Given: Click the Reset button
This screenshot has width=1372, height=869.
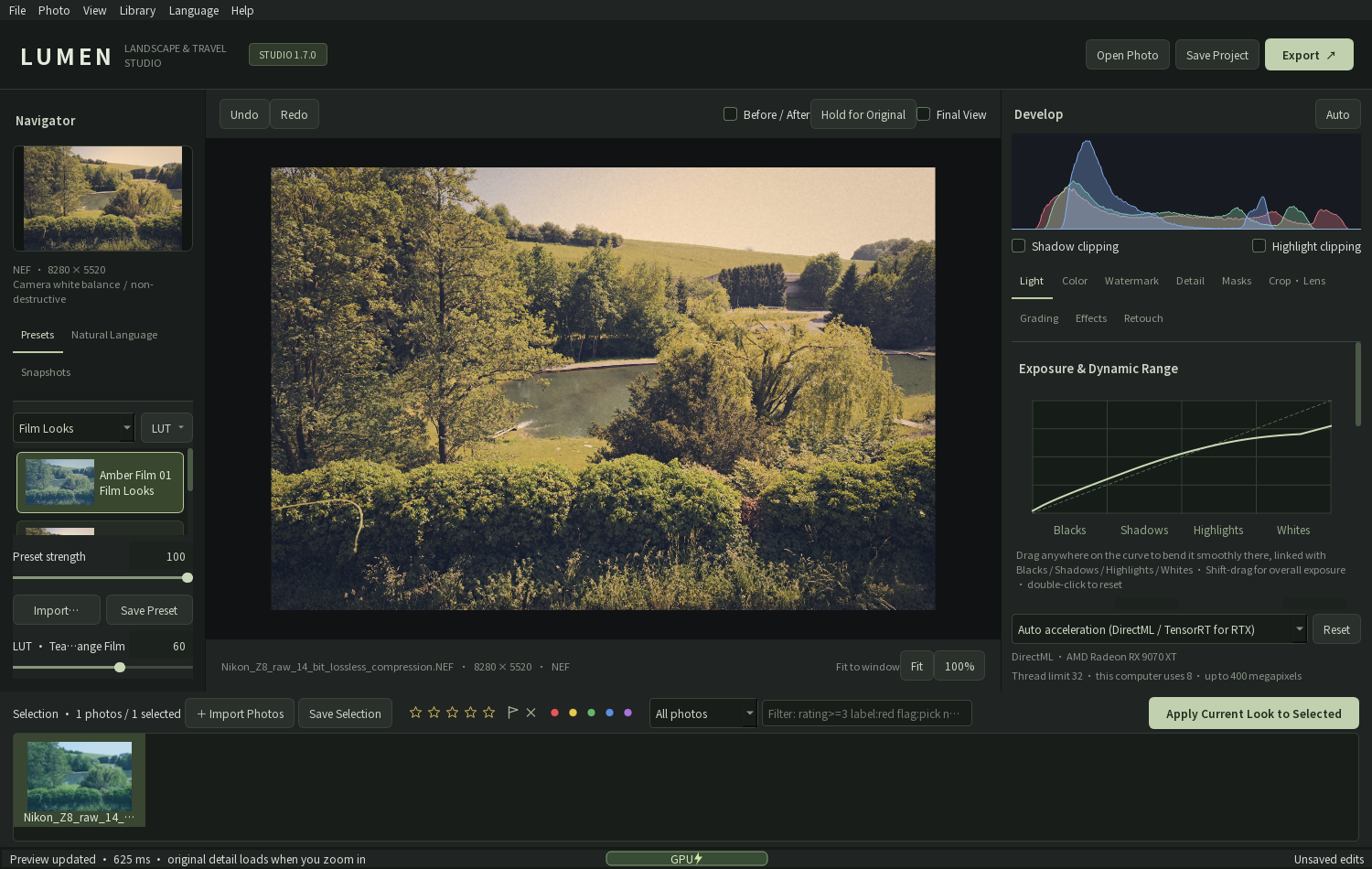Looking at the screenshot, I should point(1336,629).
